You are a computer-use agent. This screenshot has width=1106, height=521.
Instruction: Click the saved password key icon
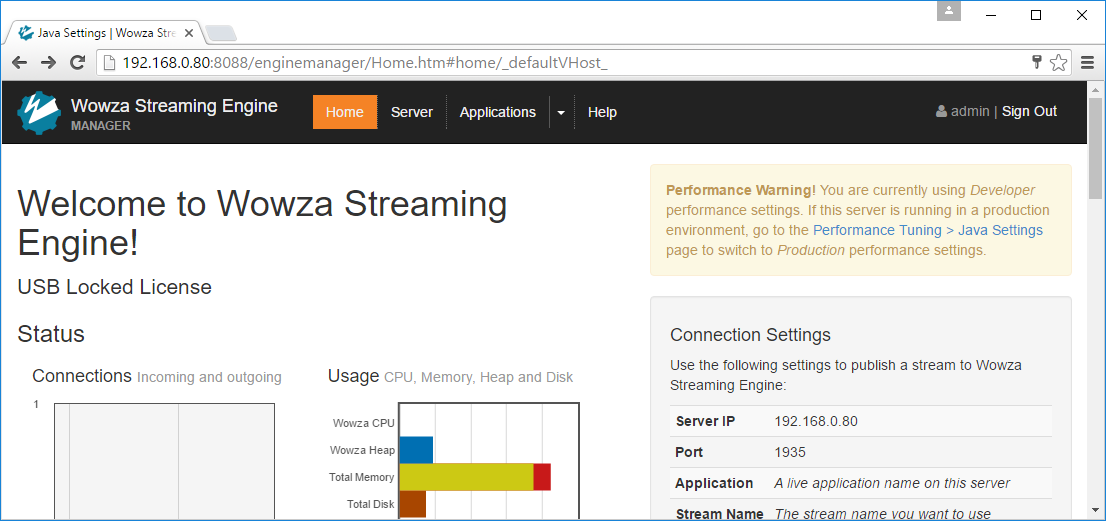(x=1036, y=62)
